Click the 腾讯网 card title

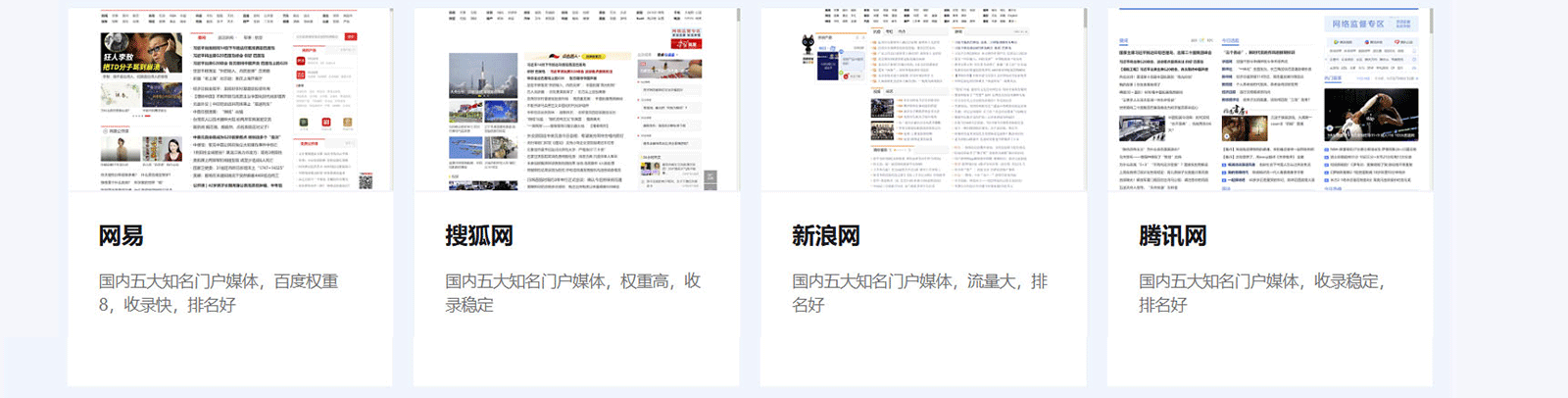point(1173,236)
